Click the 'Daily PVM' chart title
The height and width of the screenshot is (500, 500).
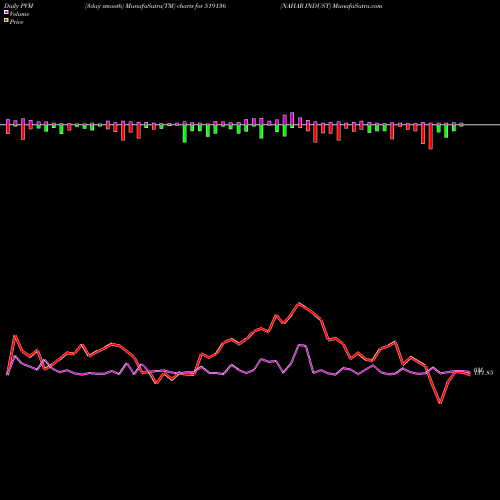point(20,6)
